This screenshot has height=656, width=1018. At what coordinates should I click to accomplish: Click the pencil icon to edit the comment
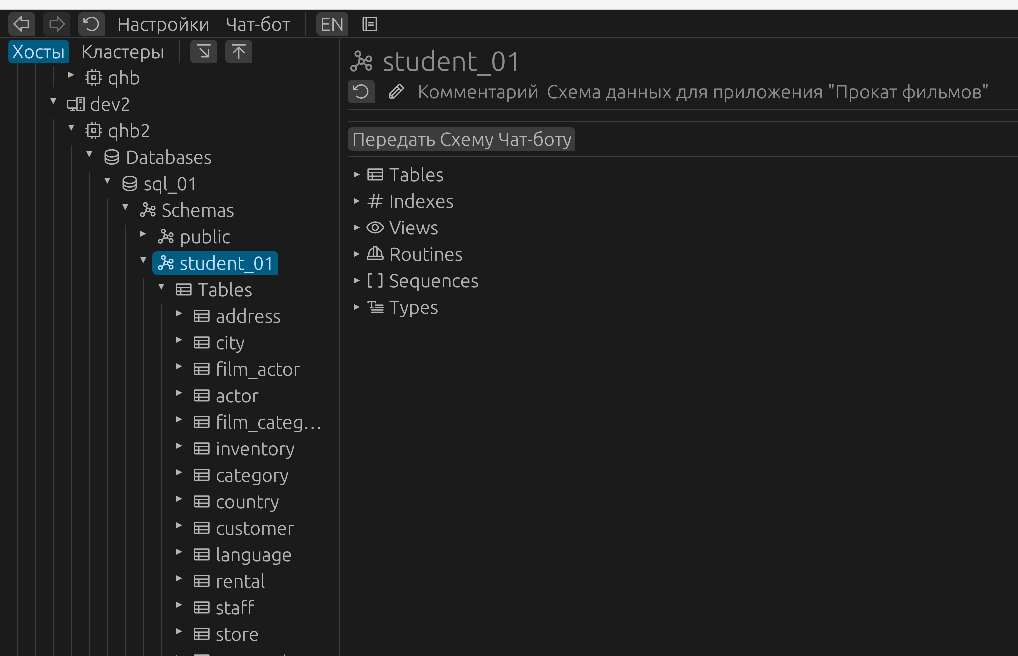[x=396, y=93]
